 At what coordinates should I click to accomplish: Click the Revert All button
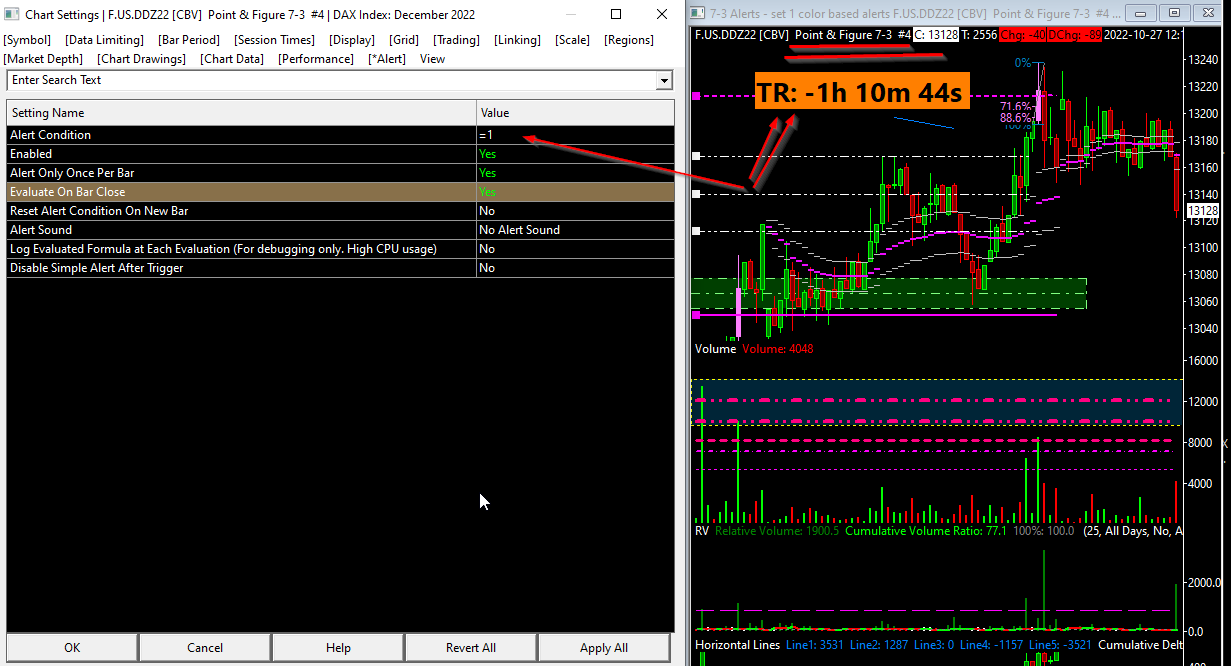click(x=471, y=648)
